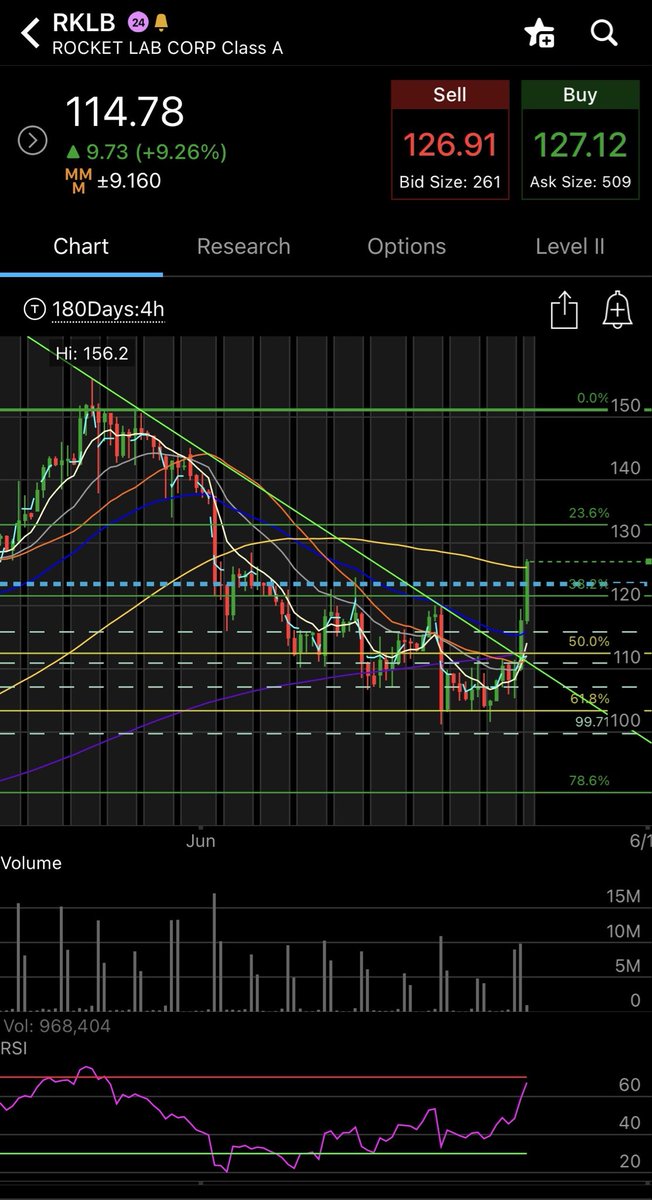Select the 50.0% Fibonacci level label
This screenshot has width=652, height=1200.
coord(588,642)
